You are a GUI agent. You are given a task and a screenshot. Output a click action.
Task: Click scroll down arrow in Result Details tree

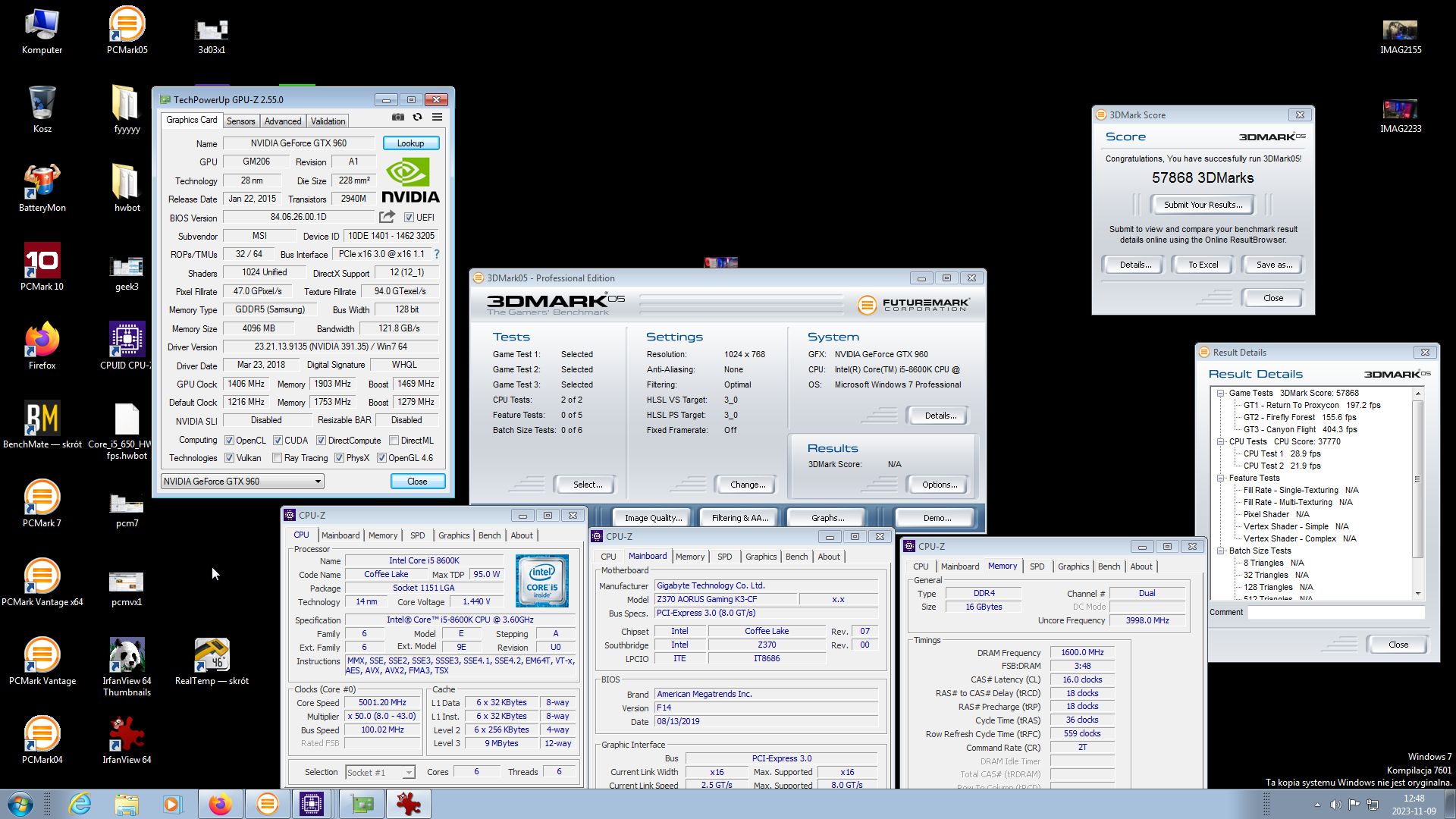tap(1417, 594)
